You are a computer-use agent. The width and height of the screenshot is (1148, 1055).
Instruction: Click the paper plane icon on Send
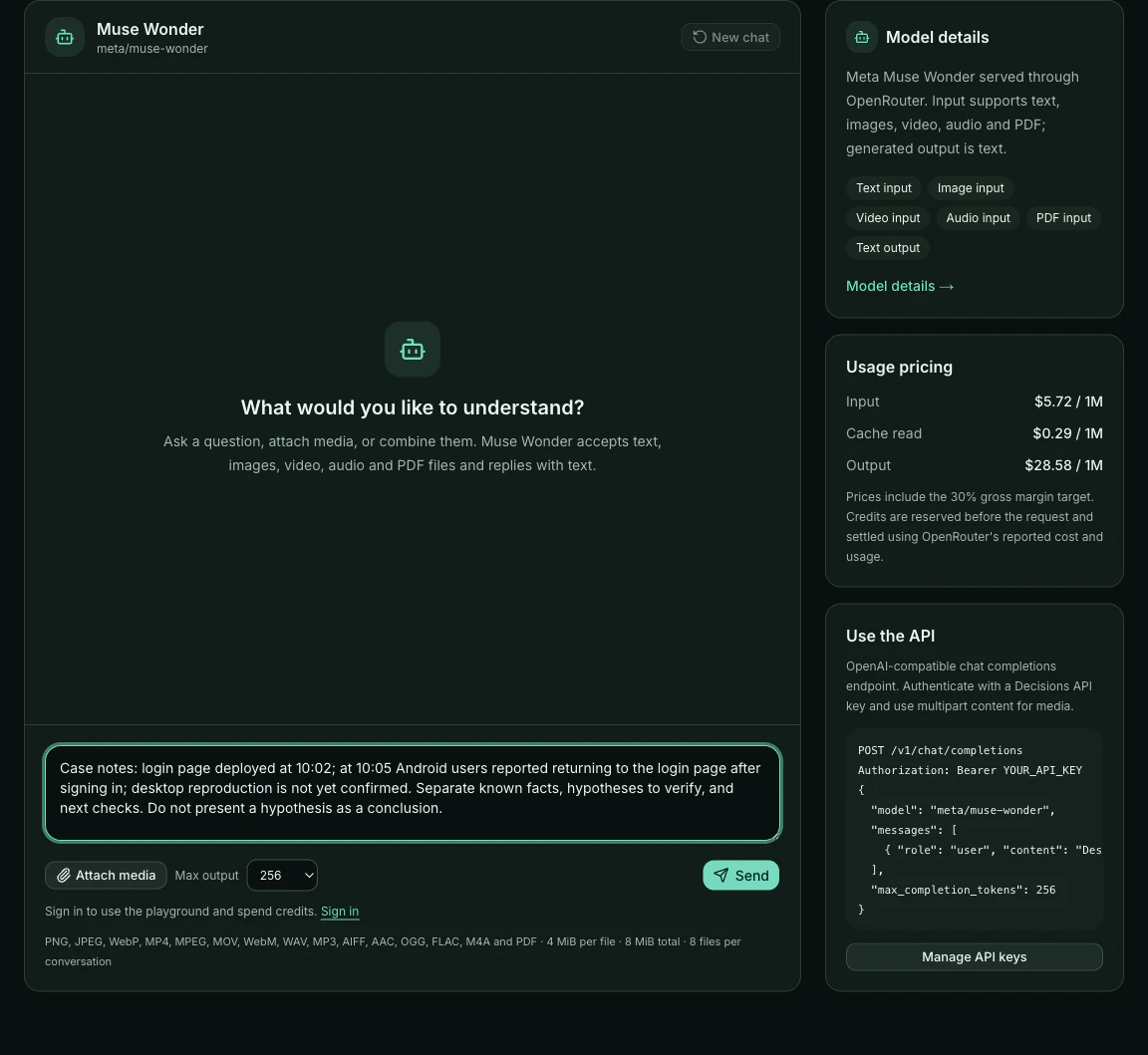tap(721, 876)
